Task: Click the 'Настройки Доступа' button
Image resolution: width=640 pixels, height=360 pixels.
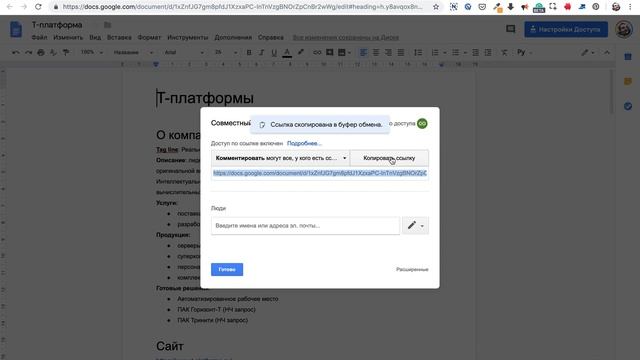Action: [566, 29]
